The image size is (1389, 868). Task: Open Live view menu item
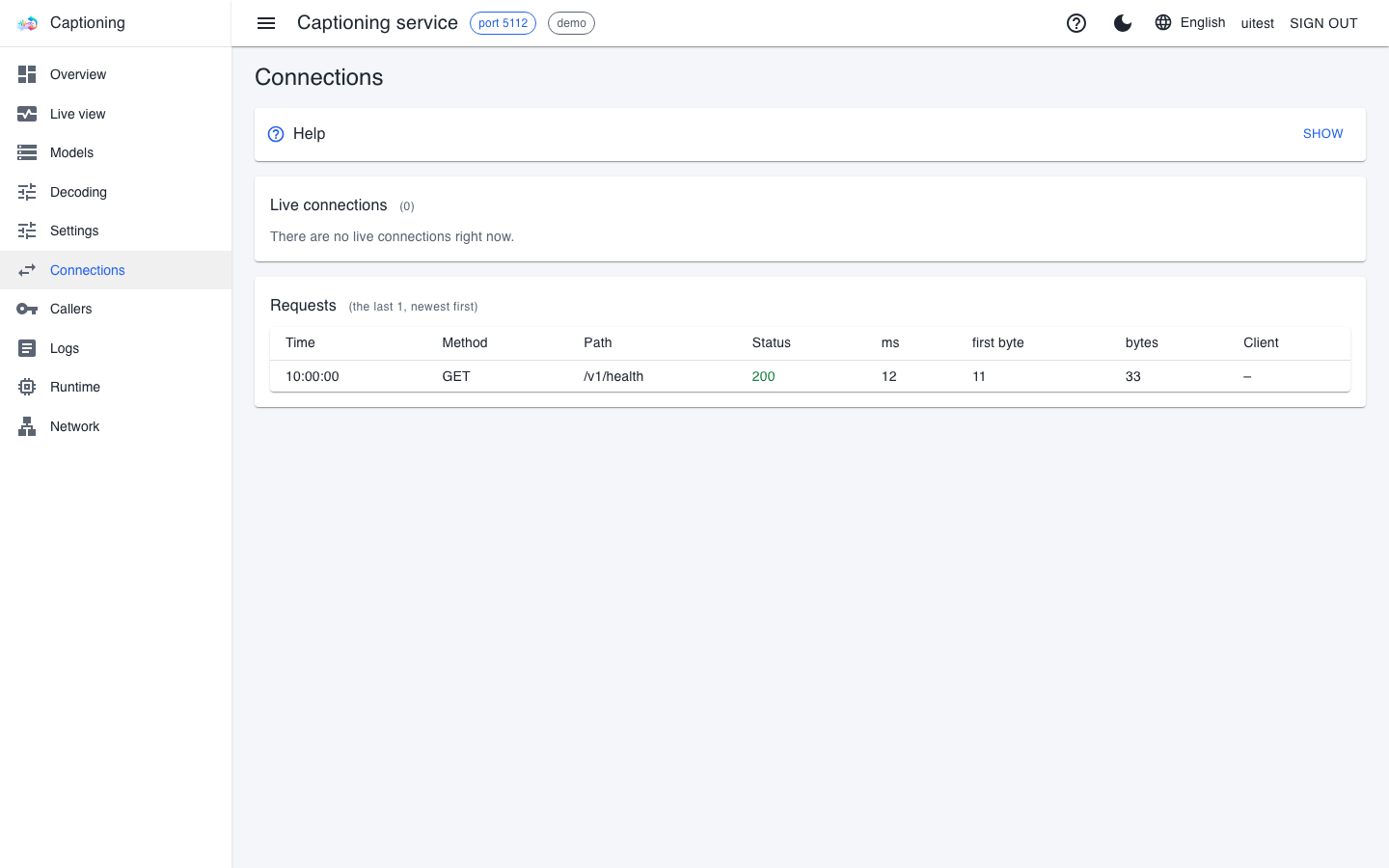tap(116, 114)
